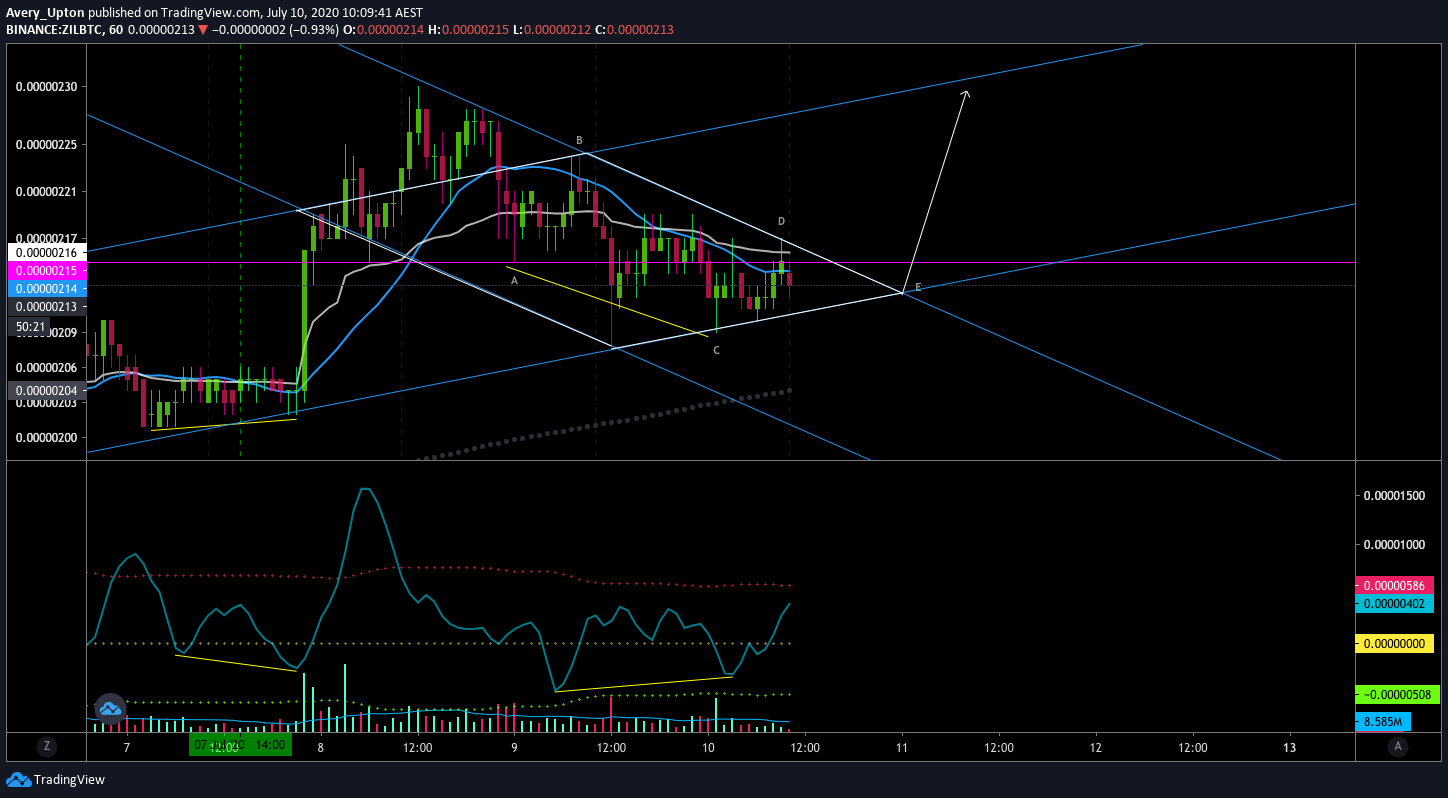Click the gray 0.00000204 price label
This screenshot has width=1448, height=798.
pyautogui.click(x=46, y=391)
